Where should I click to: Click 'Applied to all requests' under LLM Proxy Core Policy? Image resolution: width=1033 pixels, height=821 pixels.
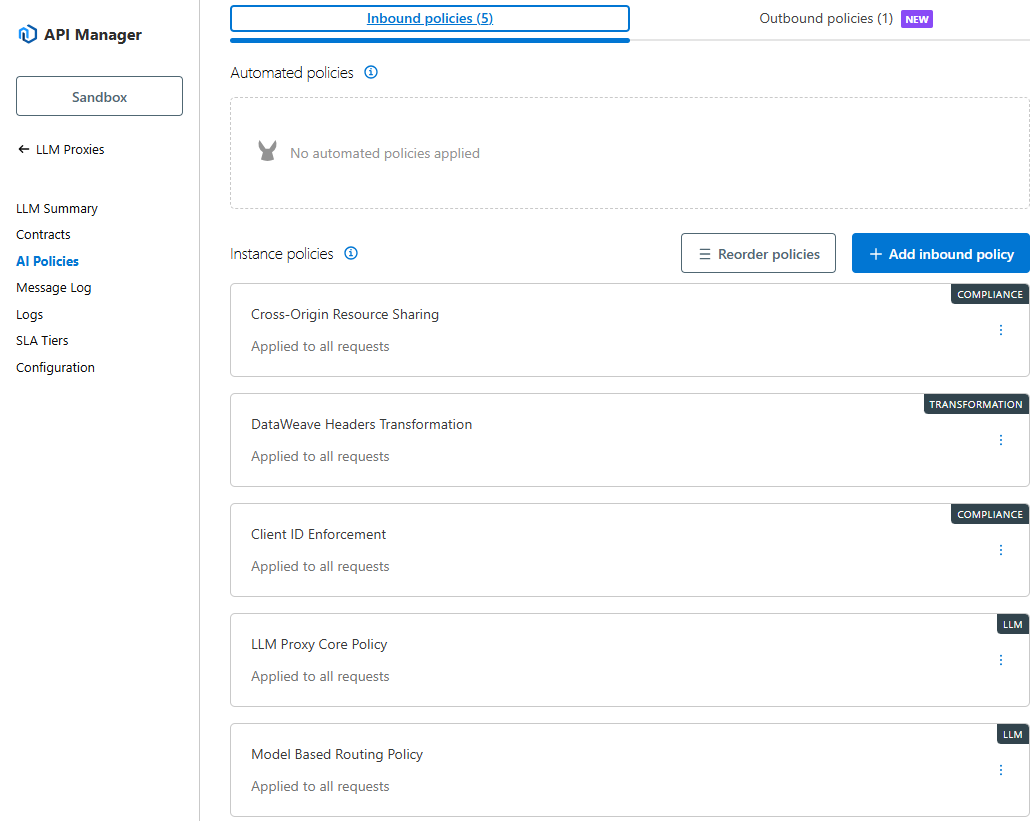coord(320,677)
